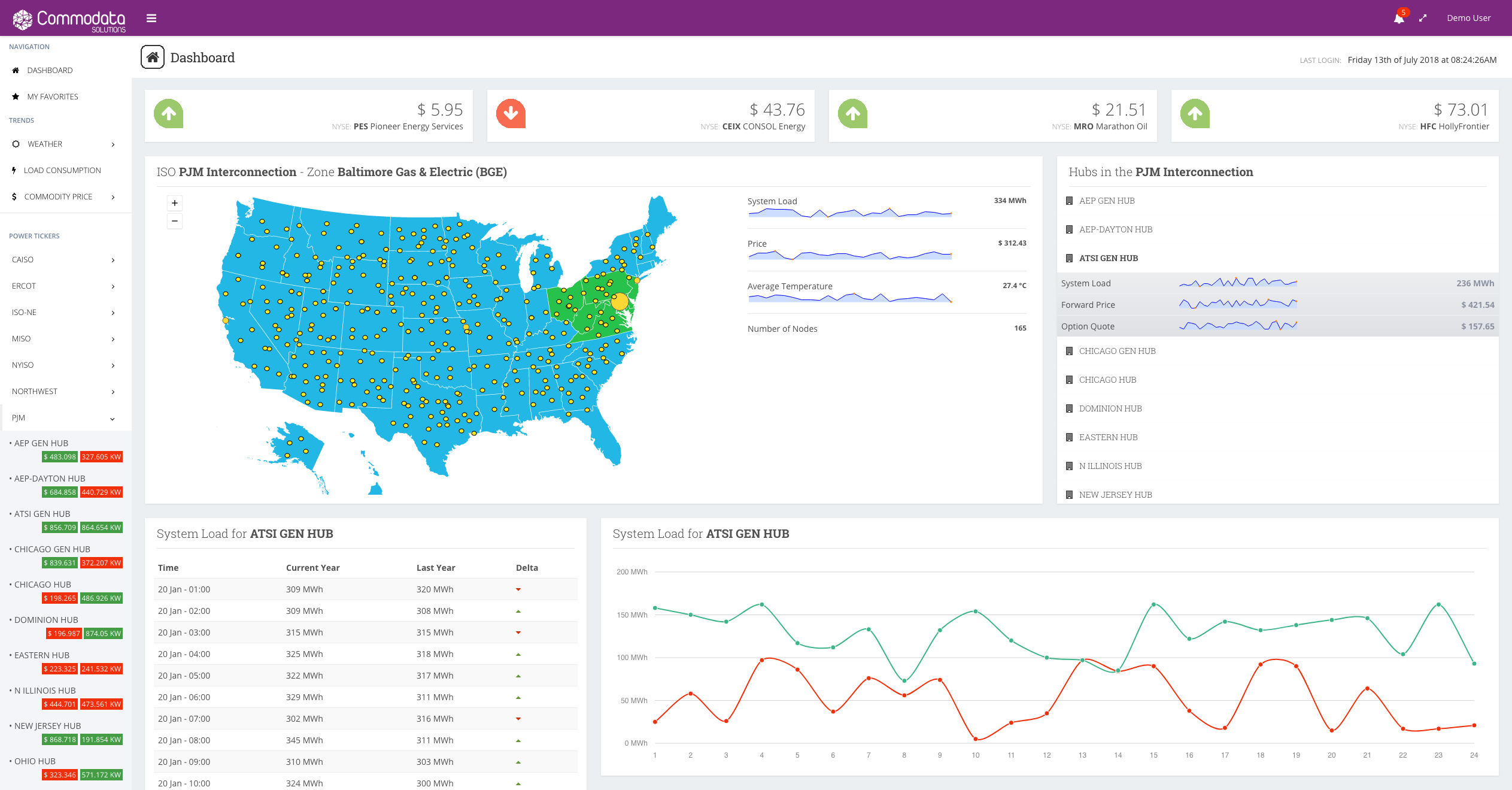The width and height of the screenshot is (1512, 790).
Task: Click the red down arrow for CONSOL Energy
Action: 511,113
